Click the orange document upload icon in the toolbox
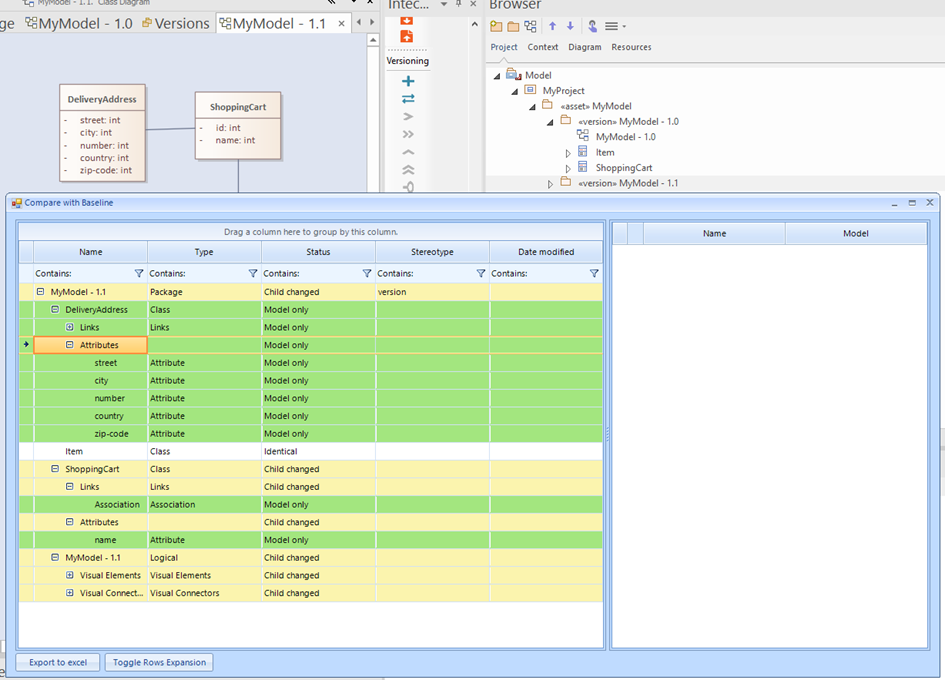Screen dimensions: 945x680 tap(407, 36)
